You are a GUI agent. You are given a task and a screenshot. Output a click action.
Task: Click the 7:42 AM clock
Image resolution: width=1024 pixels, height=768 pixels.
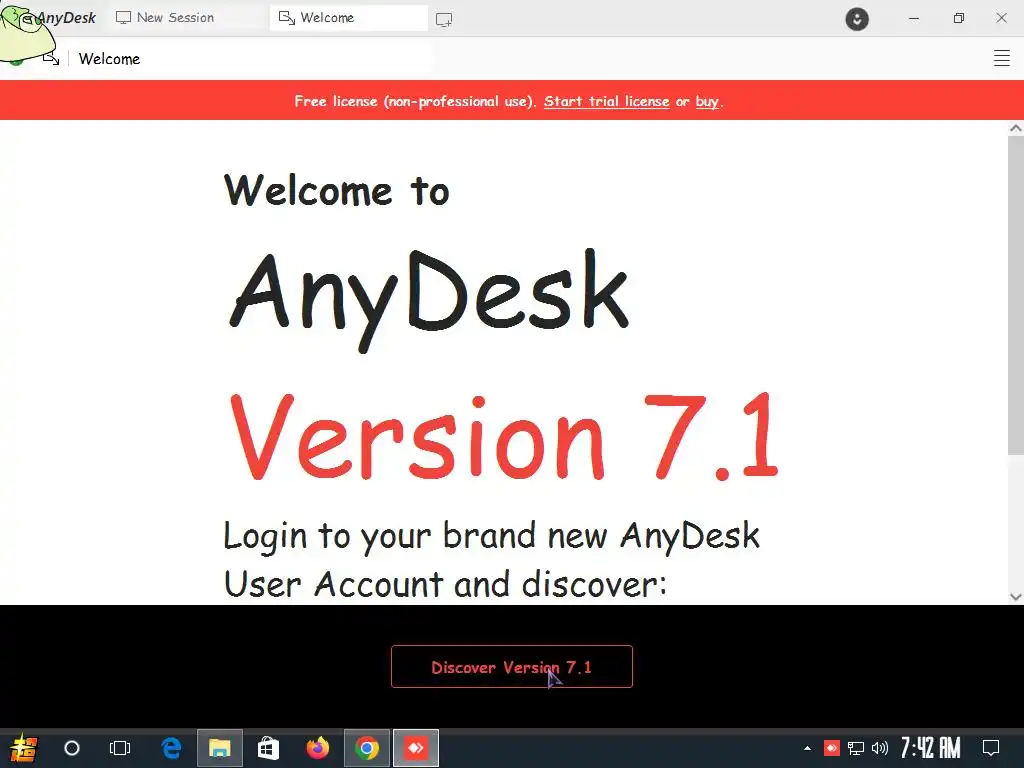tap(931, 748)
